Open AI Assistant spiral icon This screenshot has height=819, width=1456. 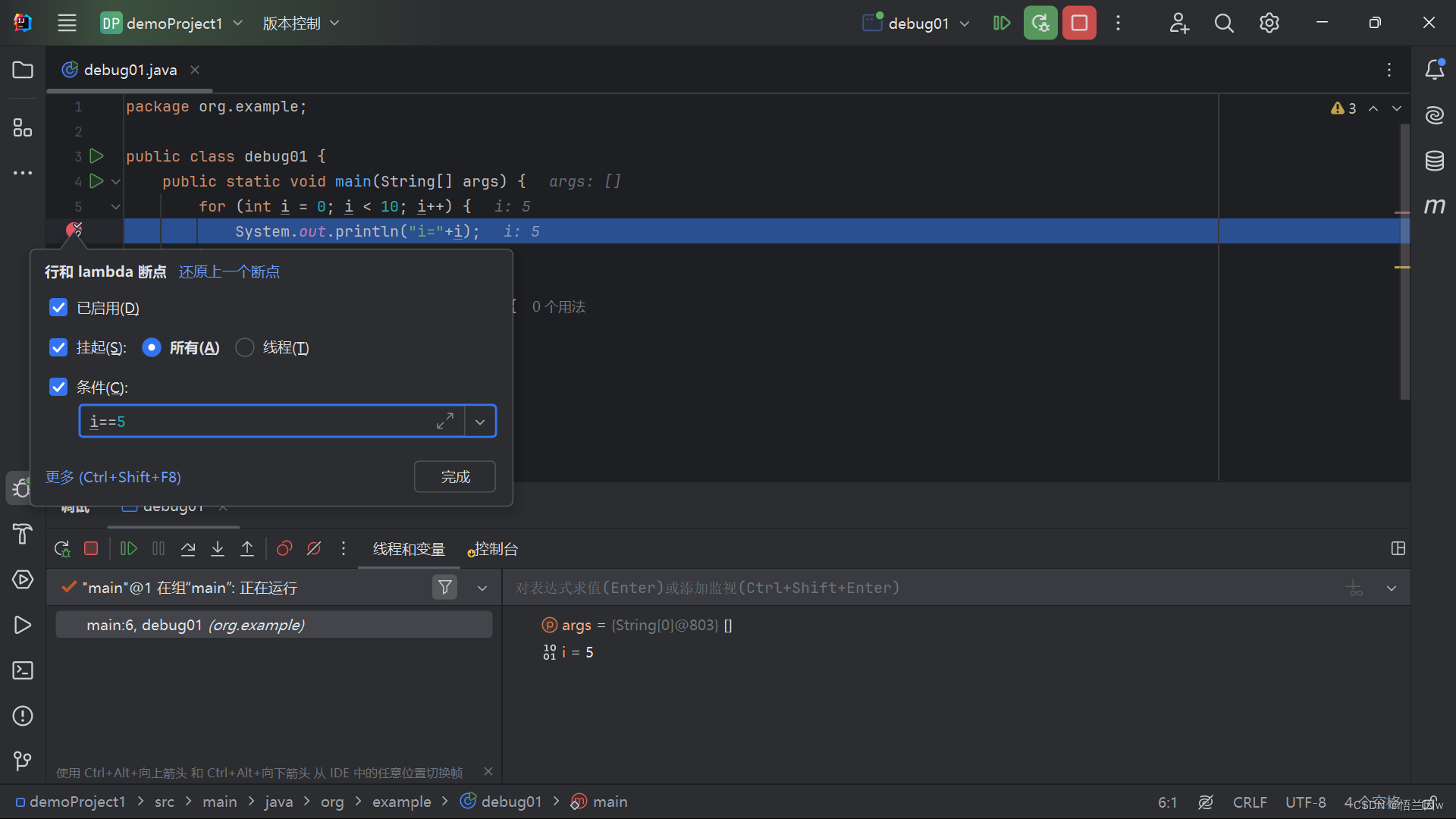(x=1435, y=115)
